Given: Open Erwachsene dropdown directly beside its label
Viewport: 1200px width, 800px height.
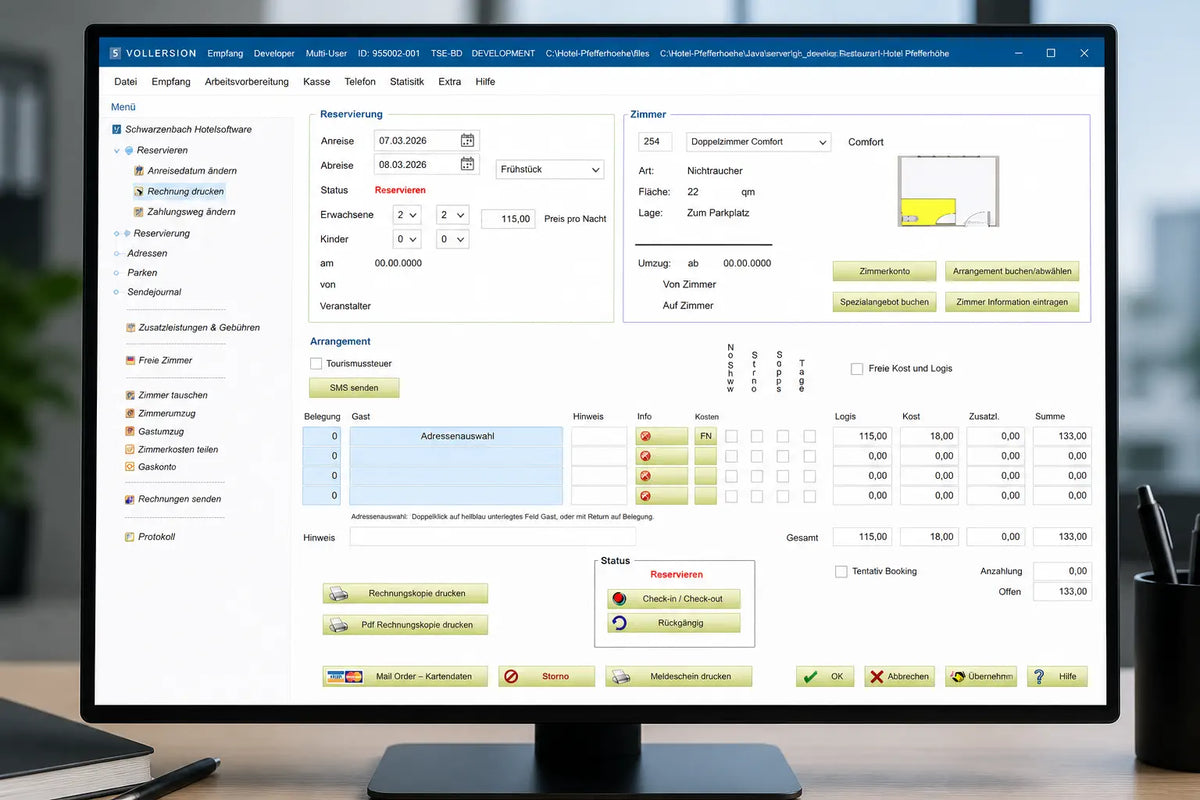Looking at the screenshot, I should (x=407, y=215).
